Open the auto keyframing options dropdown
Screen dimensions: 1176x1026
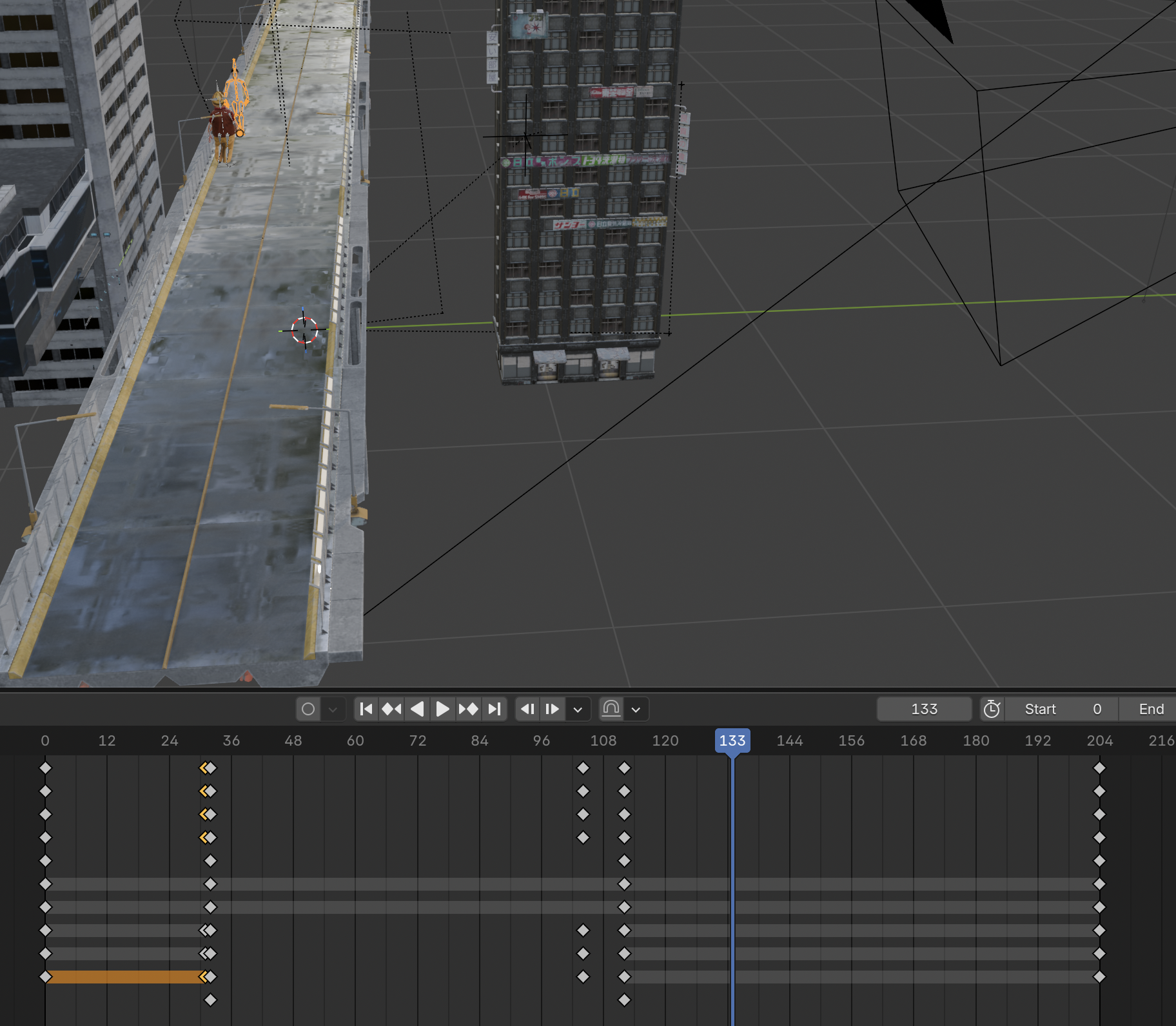(x=333, y=709)
